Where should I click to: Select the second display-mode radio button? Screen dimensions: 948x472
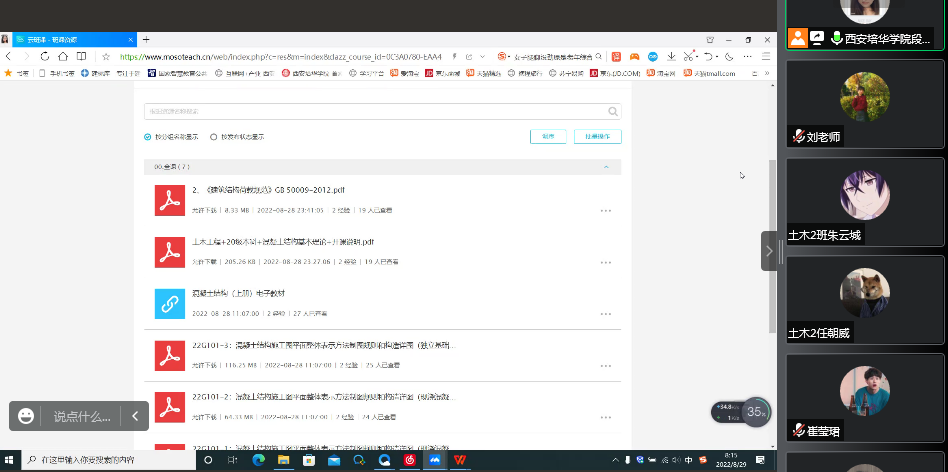pyautogui.click(x=213, y=137)
